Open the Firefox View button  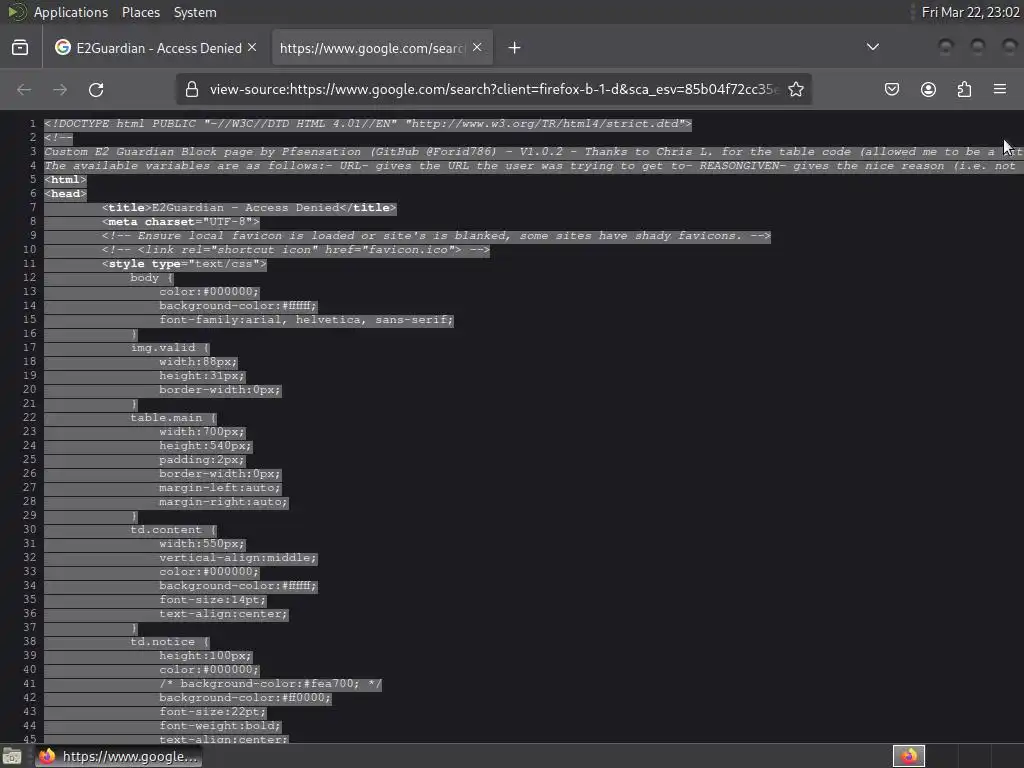pyautogui.click(x=20, y=48)
